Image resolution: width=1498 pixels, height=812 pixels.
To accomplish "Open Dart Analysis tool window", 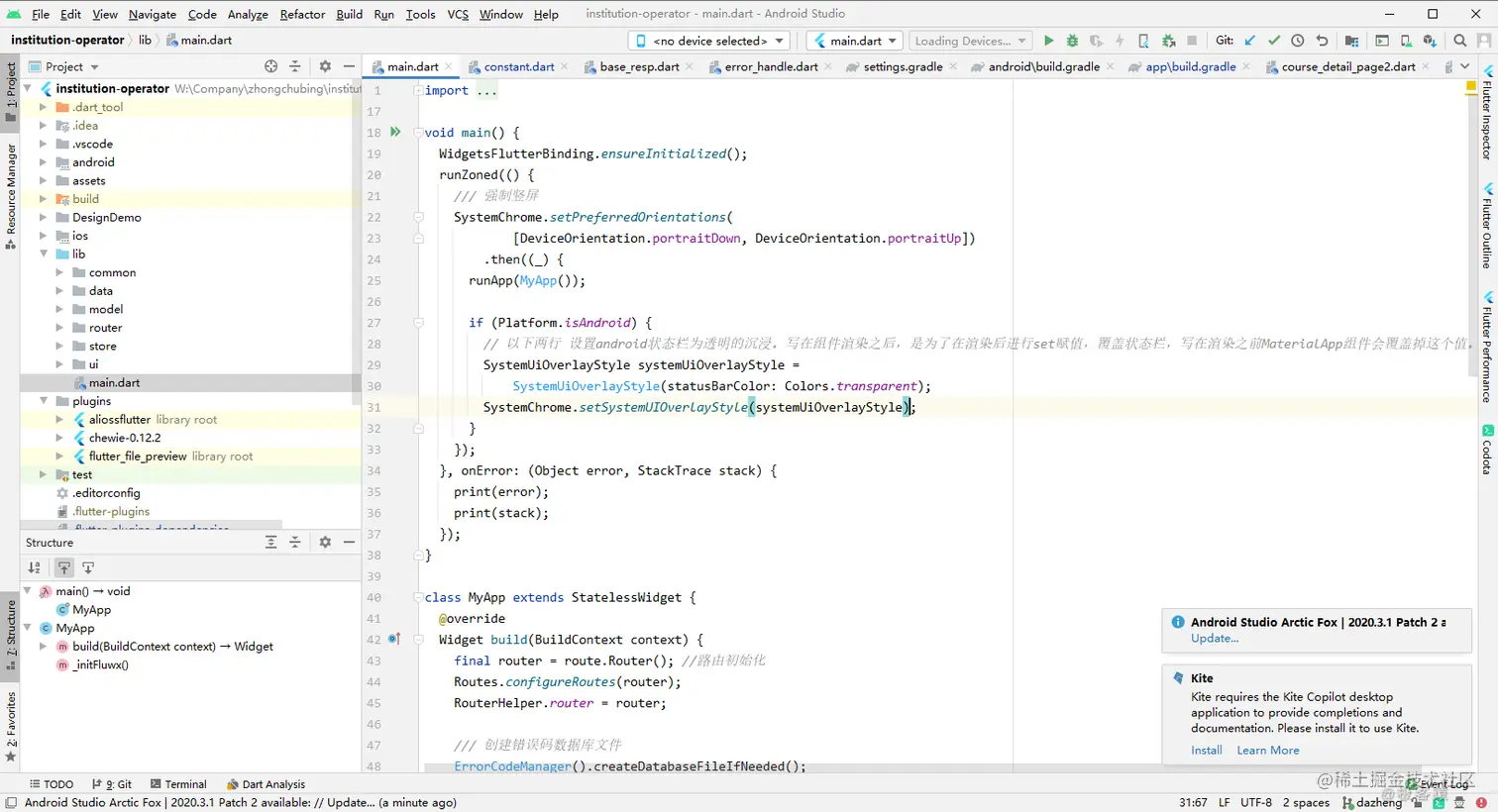I will (x=266, y=784).
